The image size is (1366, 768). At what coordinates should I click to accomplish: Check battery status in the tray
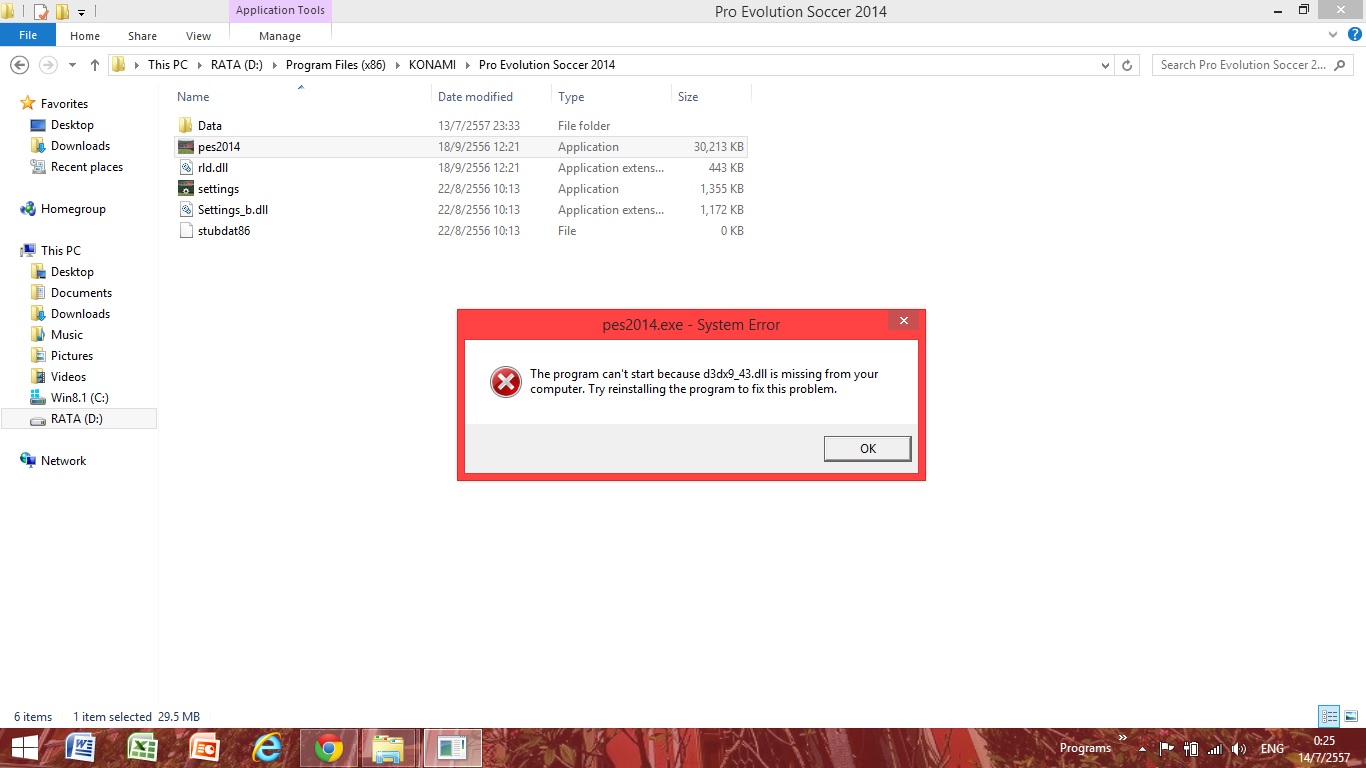pos(1191,748)
